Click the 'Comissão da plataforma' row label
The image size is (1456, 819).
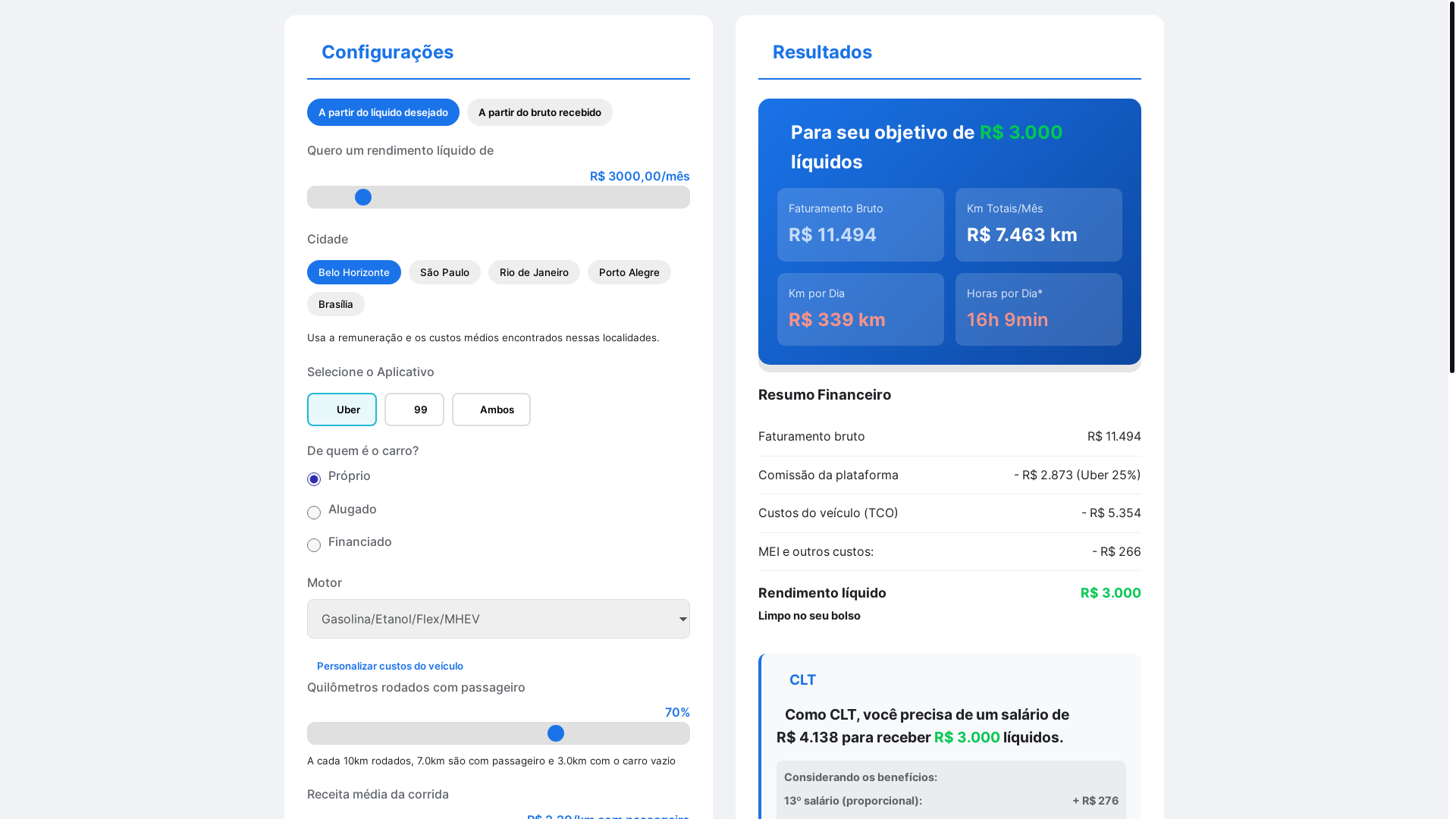click(828, 475)
